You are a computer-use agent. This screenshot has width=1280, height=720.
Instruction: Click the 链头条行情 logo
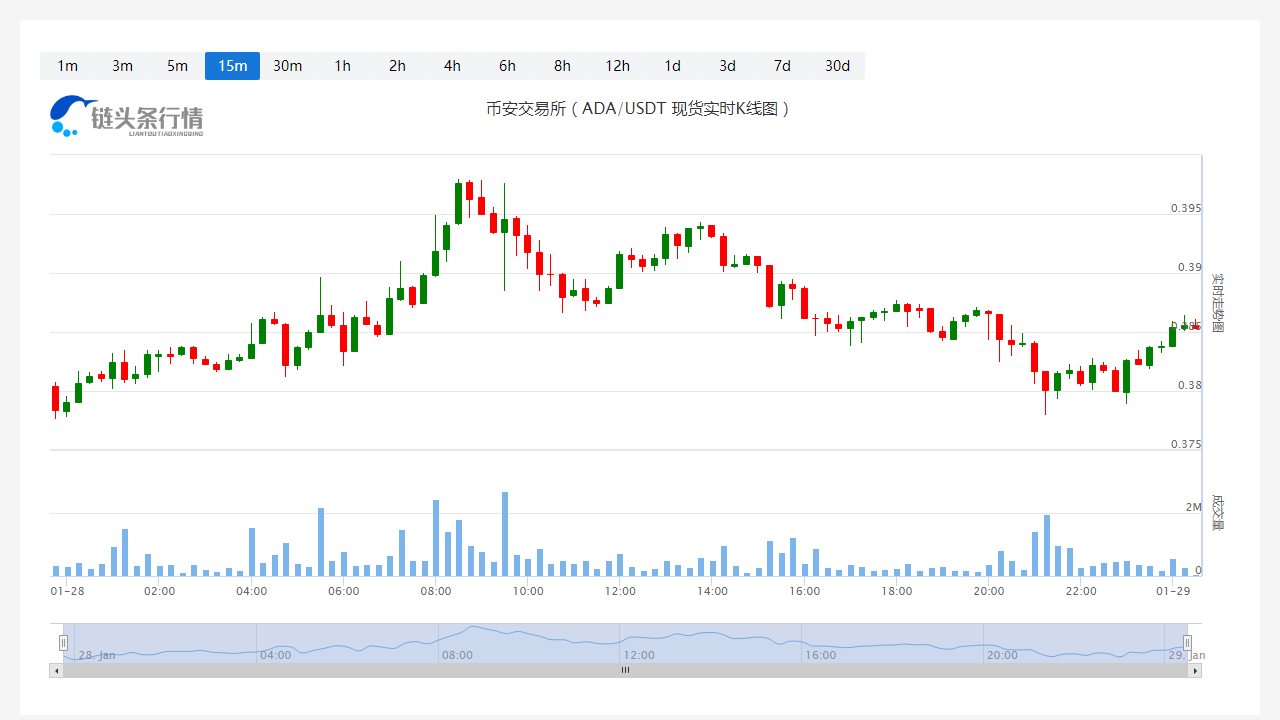coord(127,116)
